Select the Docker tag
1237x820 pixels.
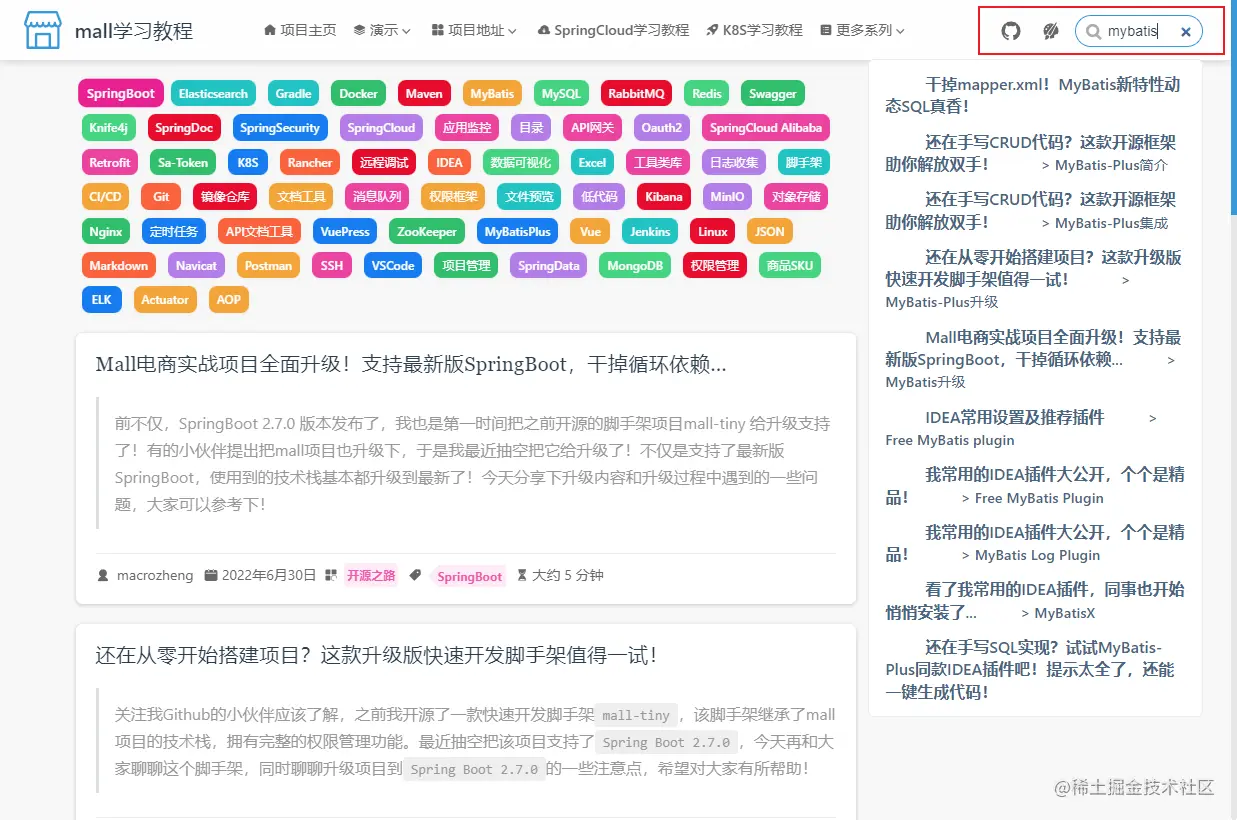tap(358, 93)
